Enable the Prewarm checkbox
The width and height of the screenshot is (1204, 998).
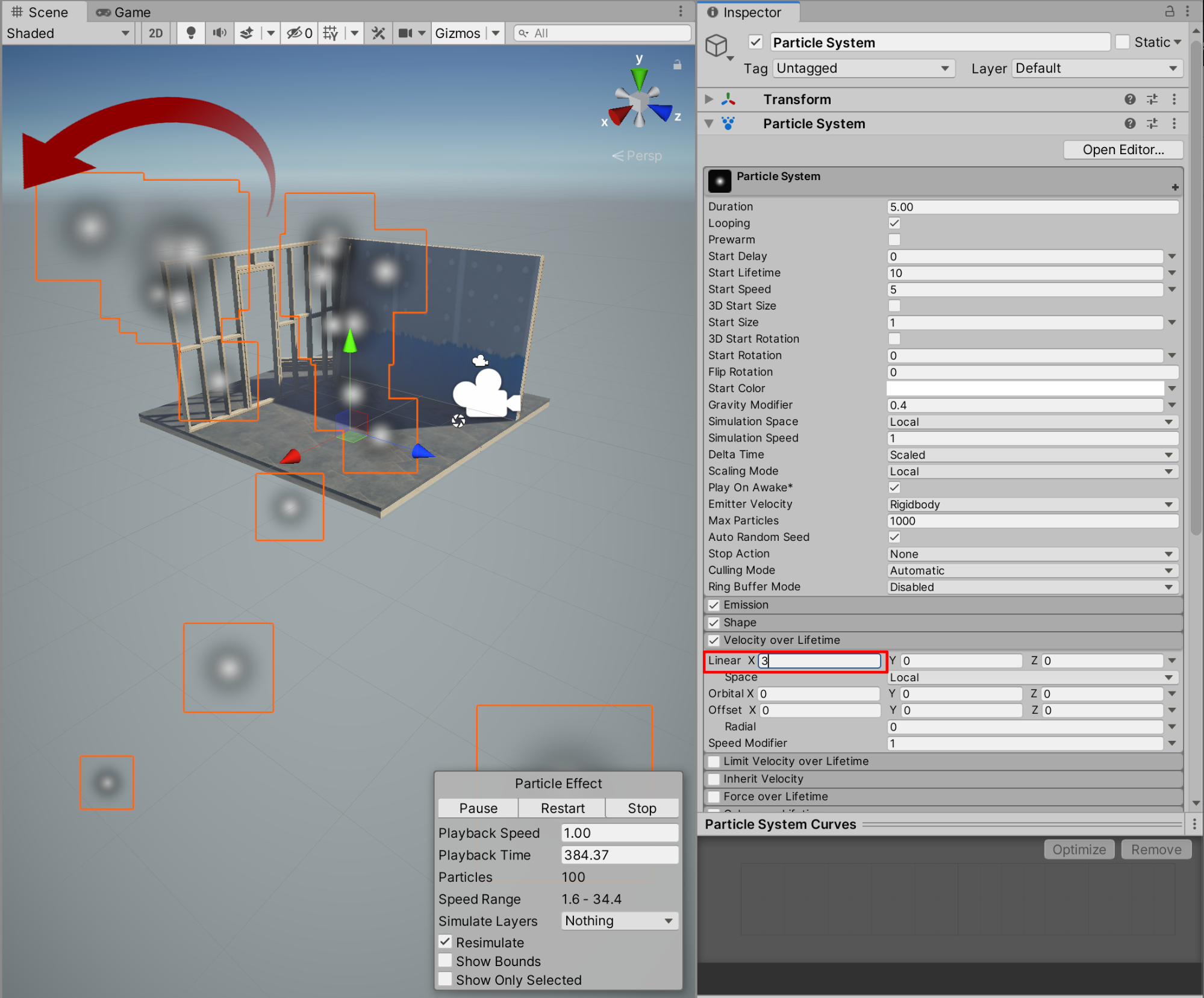coord(894,240)
